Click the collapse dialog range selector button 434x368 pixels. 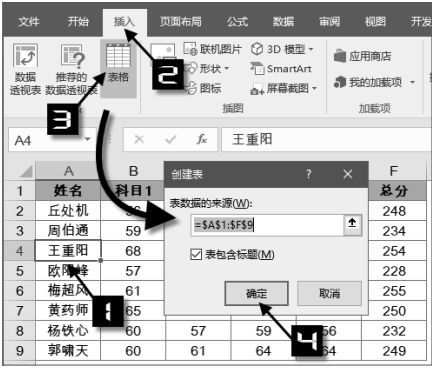tap(352, 225)
